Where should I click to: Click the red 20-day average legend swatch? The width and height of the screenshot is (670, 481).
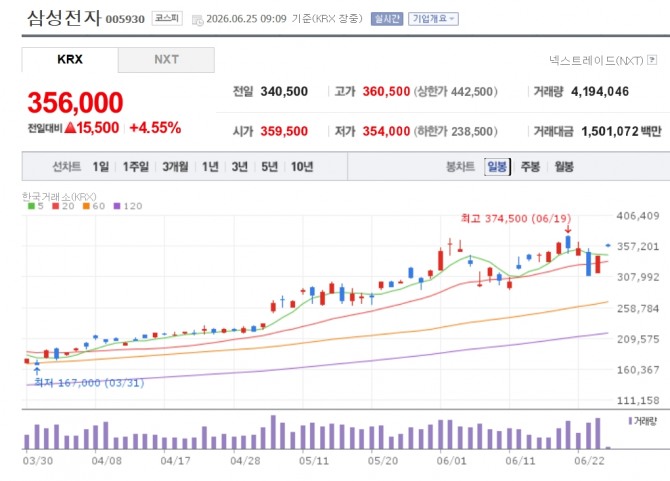[x=56, y=206]
